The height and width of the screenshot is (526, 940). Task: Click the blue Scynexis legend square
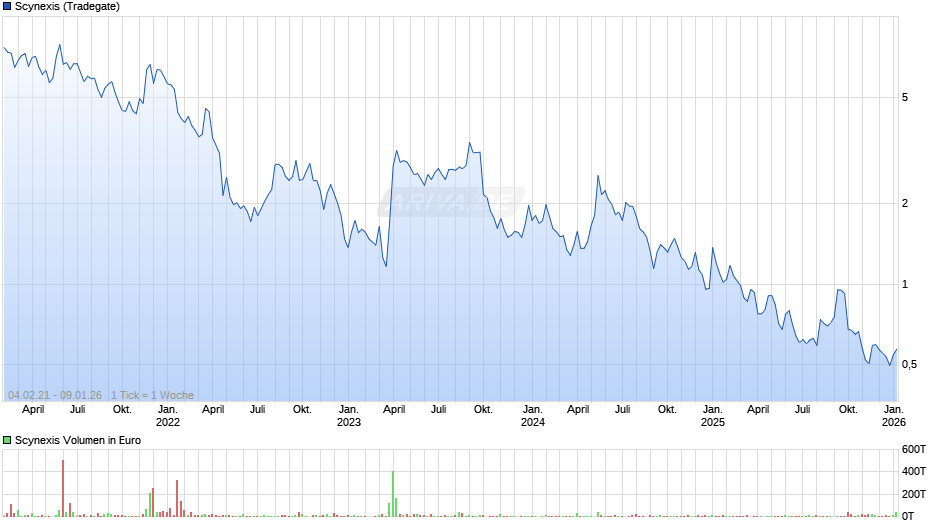tap(7, 7)
